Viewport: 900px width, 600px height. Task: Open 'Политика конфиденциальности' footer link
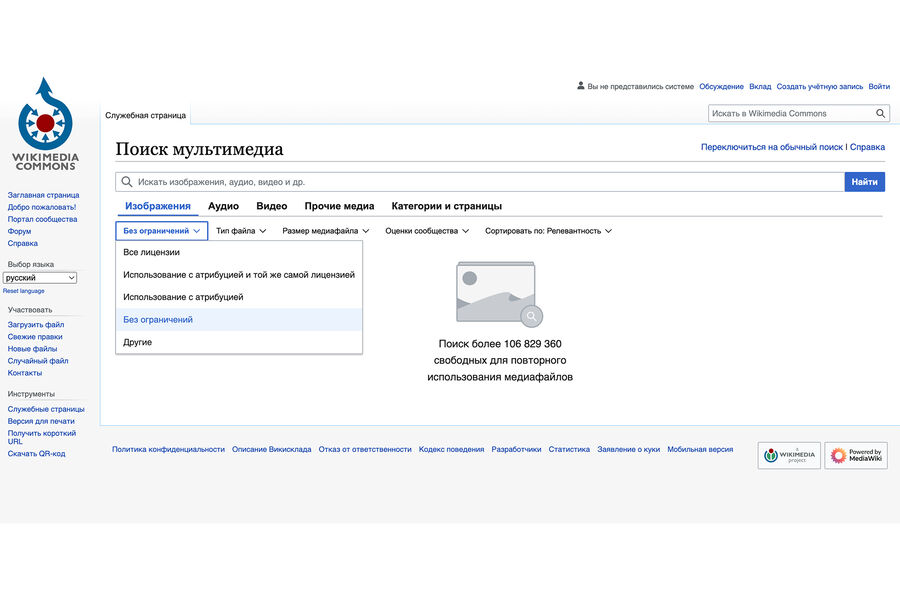tap(168, 450)
